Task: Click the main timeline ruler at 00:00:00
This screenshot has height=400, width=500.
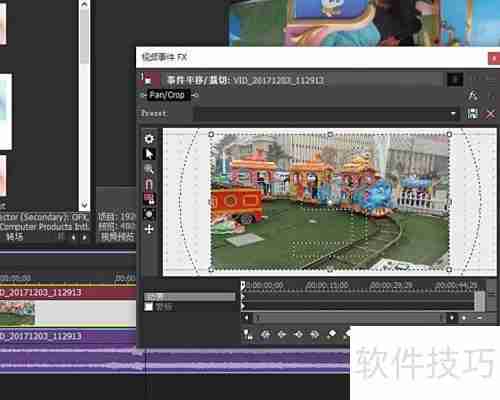Action: [15, 277]
